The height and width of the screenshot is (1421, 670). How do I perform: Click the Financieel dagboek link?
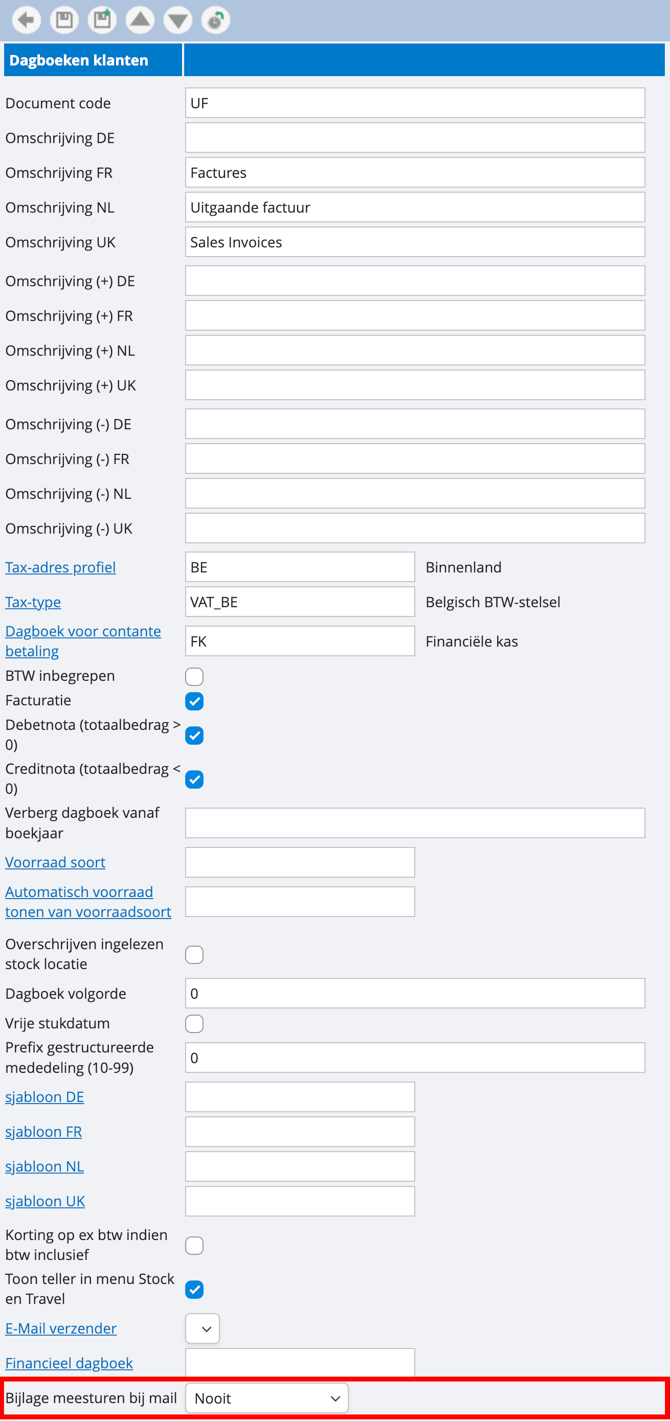tap(69, 1363)
